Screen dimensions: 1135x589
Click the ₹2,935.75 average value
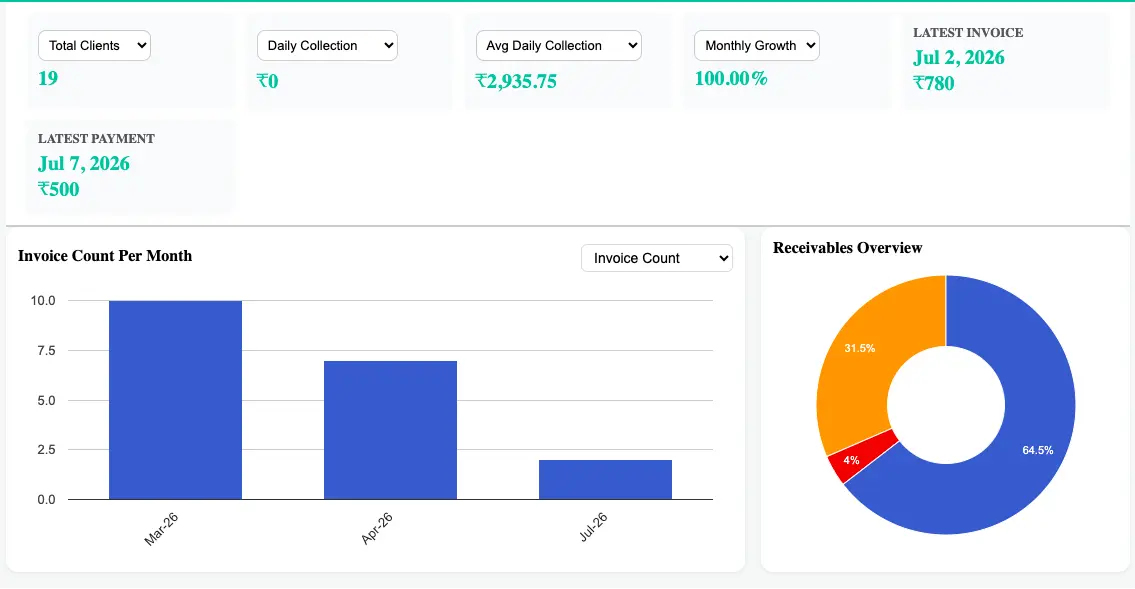[x=516, y=81]
